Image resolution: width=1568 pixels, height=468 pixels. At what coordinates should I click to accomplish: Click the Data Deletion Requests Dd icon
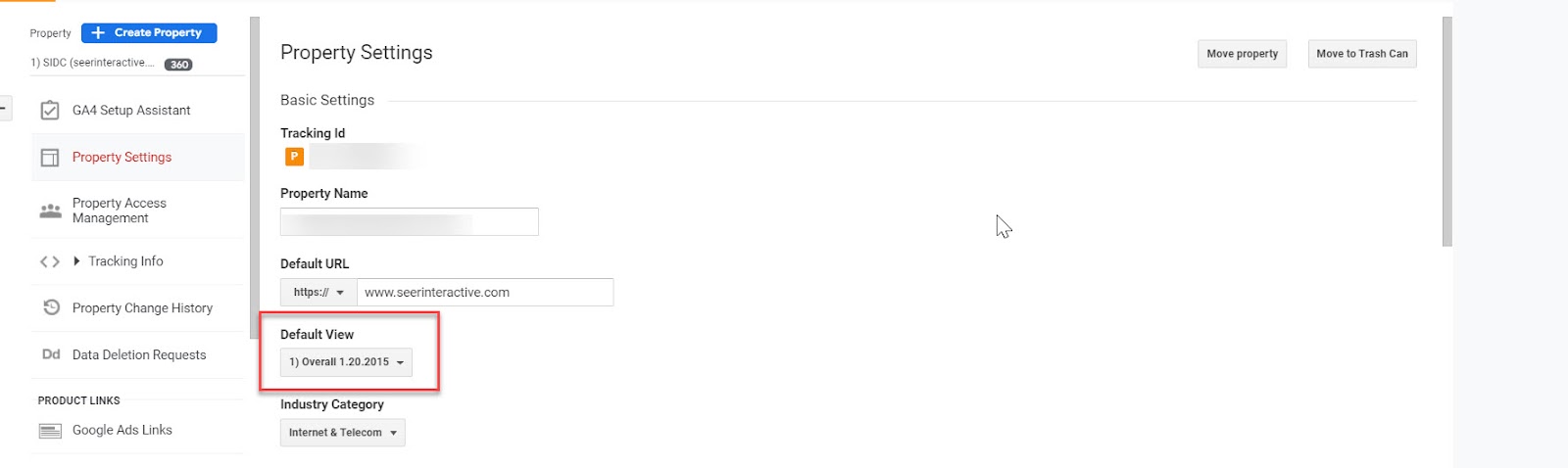click(51, 354)
